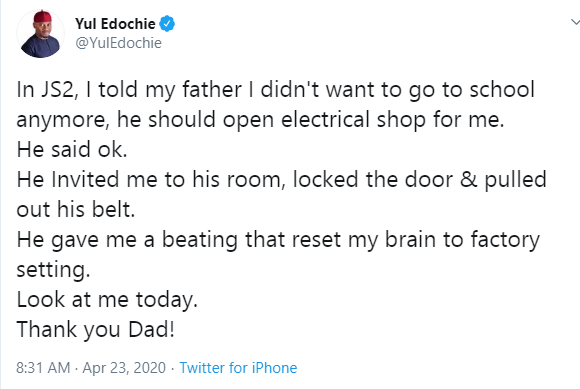Click the 8:31 AM timestamp

(x=43, y=368)
